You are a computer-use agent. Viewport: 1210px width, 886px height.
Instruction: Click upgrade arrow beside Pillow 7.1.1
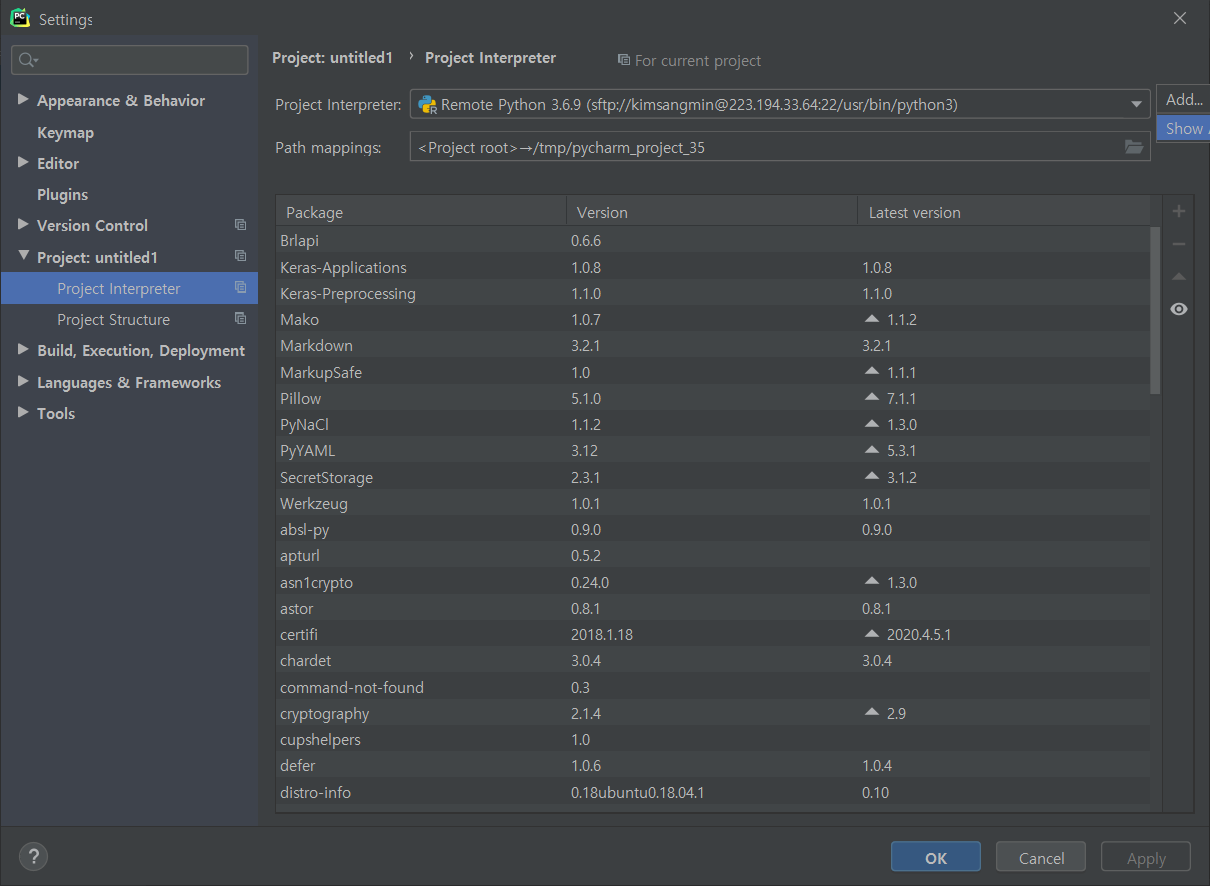pos(871,398)
